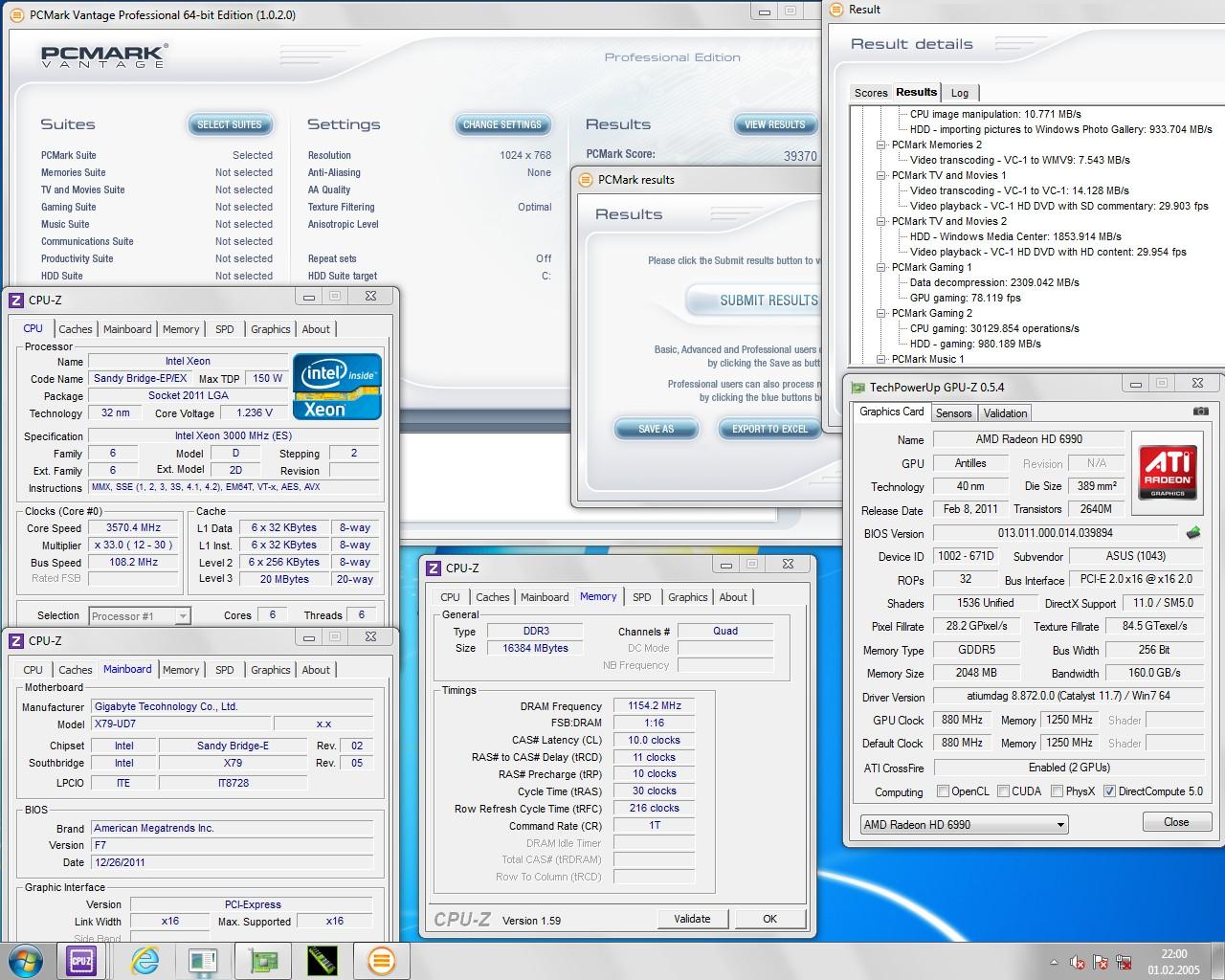Select the 'Data decompression: 2309.042 MB/s' row

coord(994,282)
